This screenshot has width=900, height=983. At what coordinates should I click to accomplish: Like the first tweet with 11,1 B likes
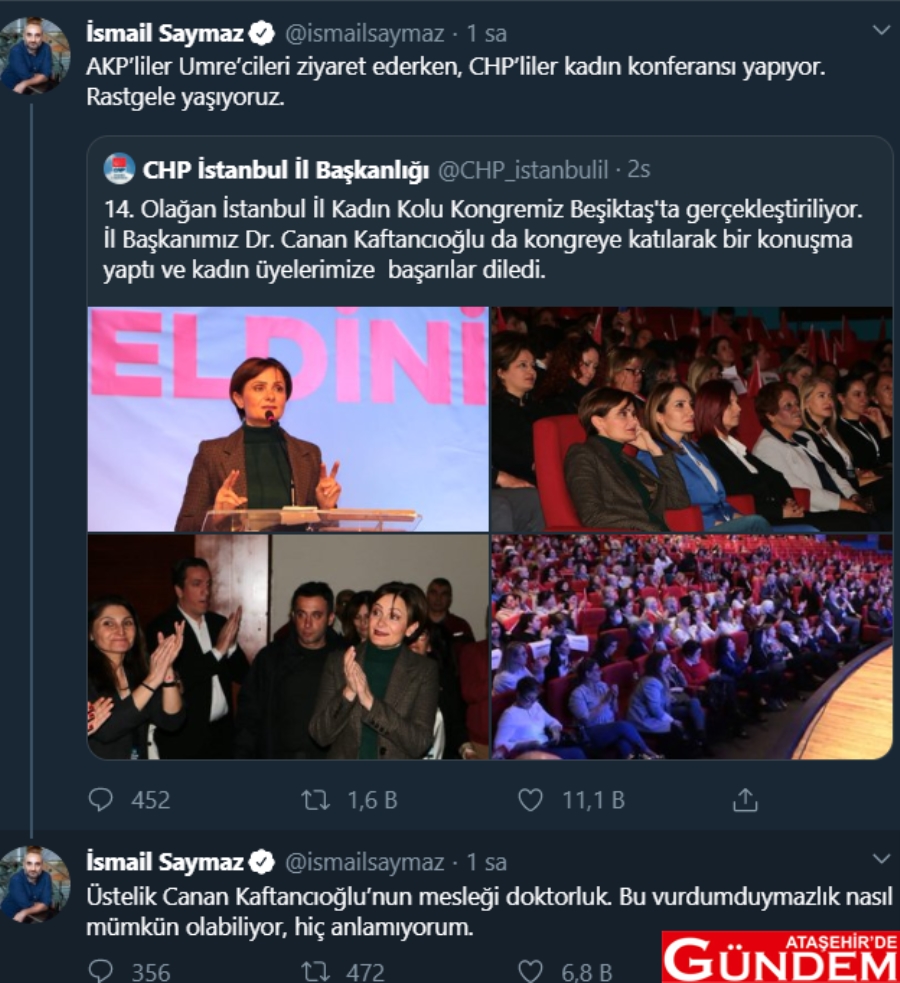(x=530, y=800)
